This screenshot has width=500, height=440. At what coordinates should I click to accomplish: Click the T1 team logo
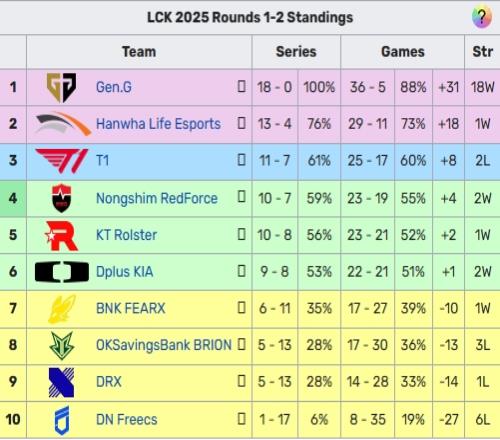[62, 161]
